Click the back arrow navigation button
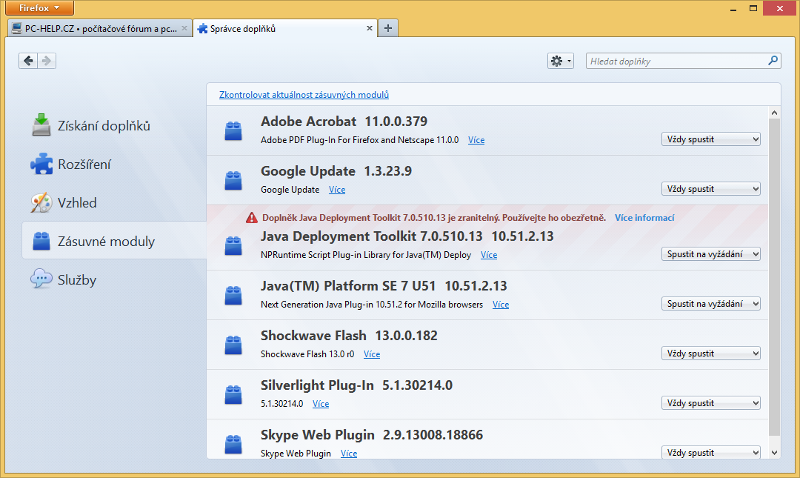The image size is (800, 478). pyautogui.click(x=28, y=61)
